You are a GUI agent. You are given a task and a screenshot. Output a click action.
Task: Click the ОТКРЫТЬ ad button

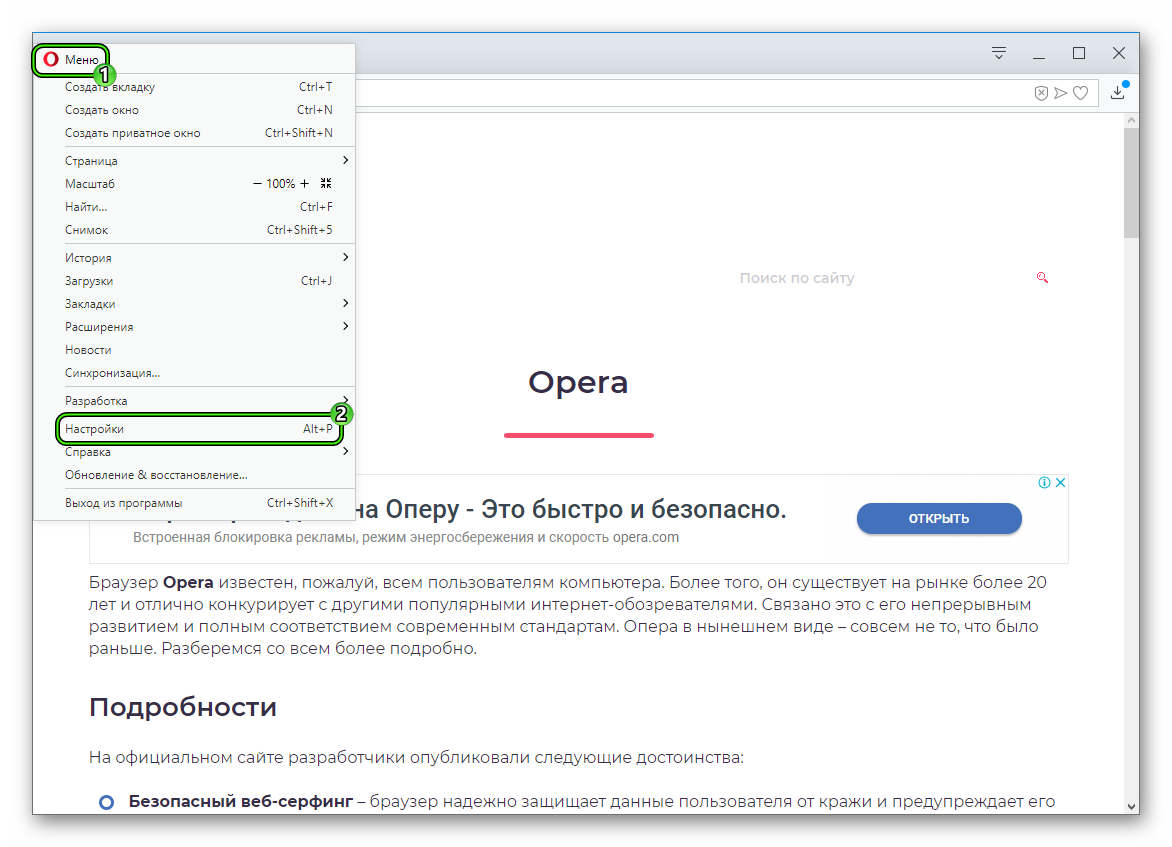[939, 518]
